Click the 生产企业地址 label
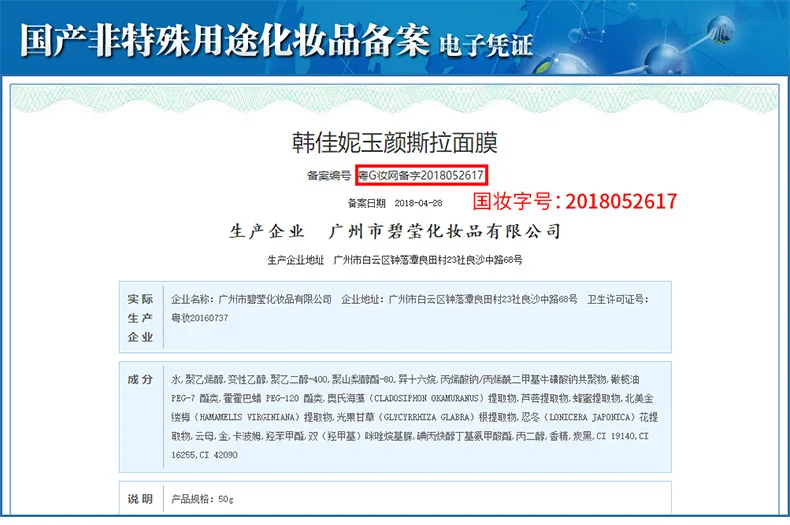Viewport: 790px width, 525px height. pyautogui.click(x=296, y=260)
